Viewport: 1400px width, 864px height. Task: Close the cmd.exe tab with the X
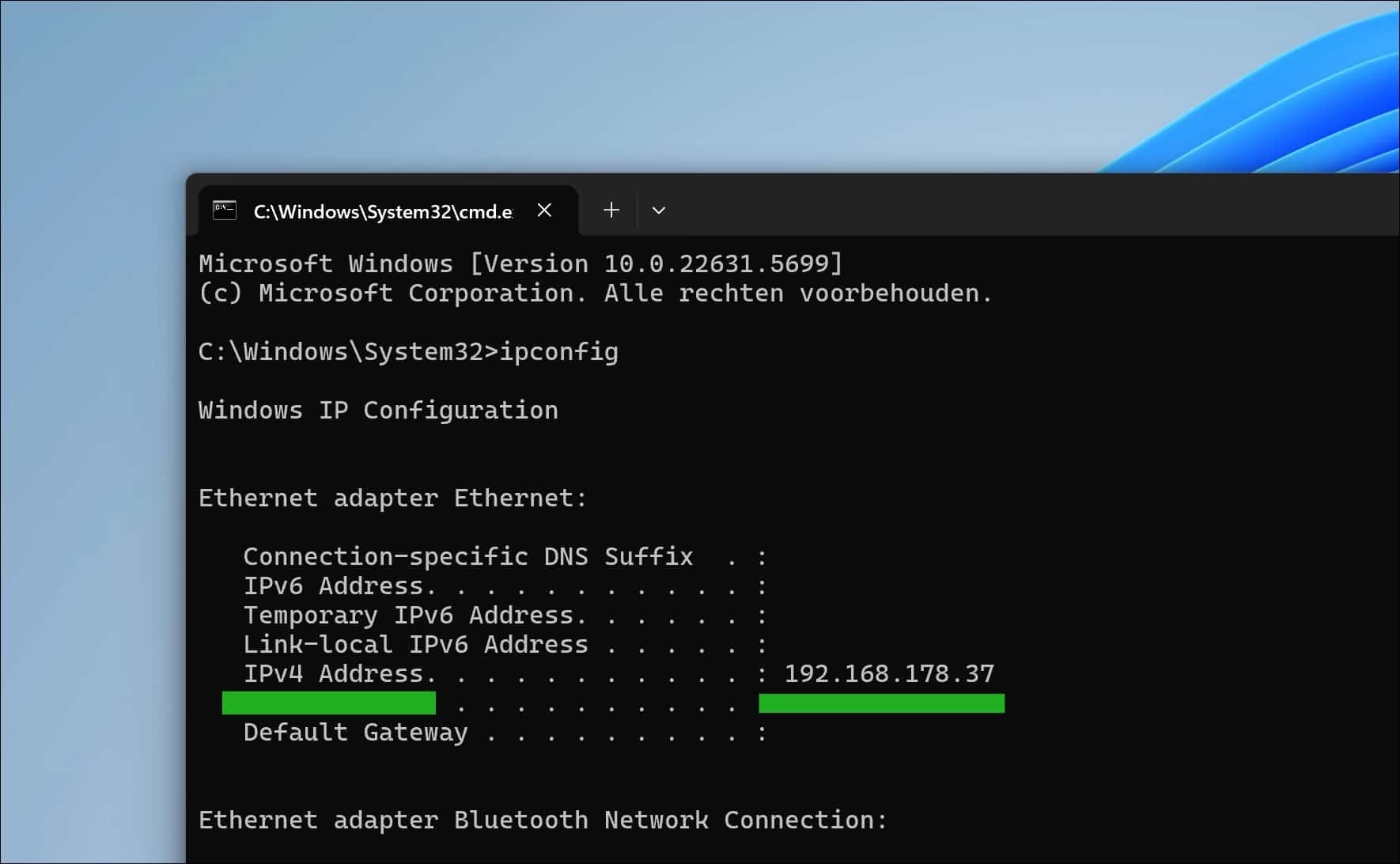pos(544,210)
